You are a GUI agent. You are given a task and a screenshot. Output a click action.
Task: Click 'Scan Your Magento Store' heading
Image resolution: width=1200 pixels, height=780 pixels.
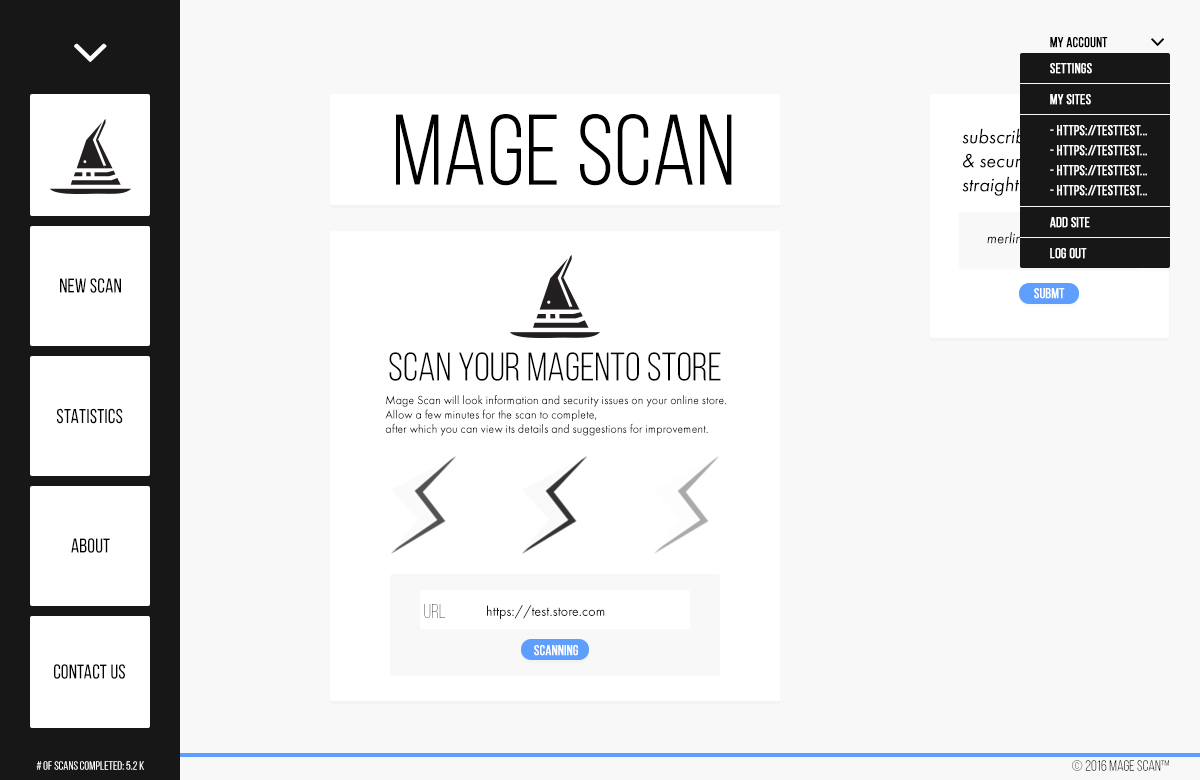click(555, 367)
